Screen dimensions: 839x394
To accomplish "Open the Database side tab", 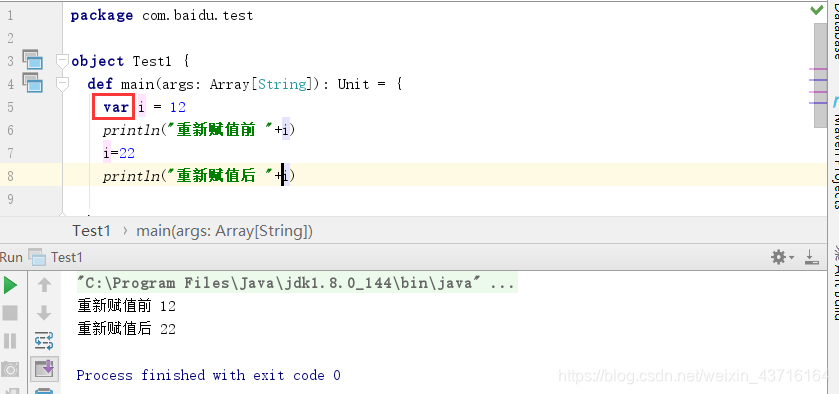I will [x=835, y=33].
